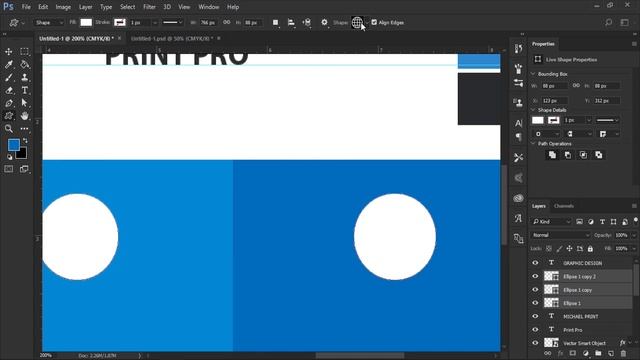Click the search icon in options bar

point(609,22)
